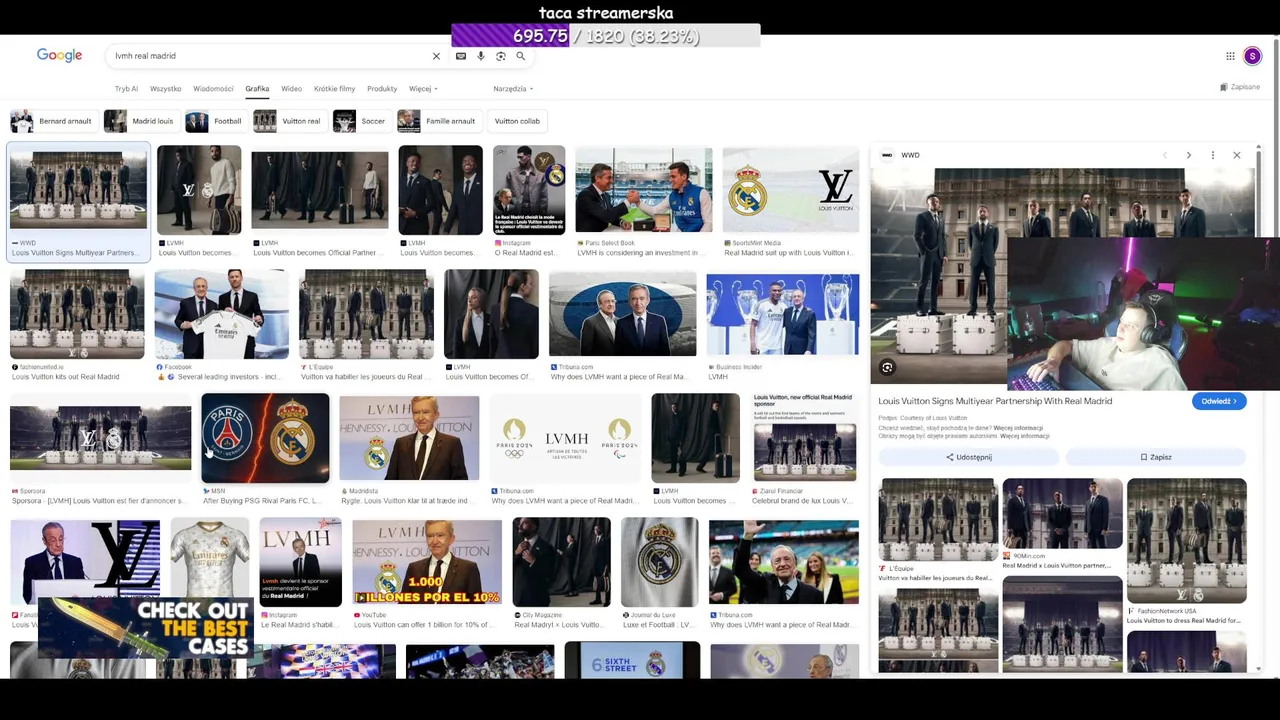The height and width of the screenshot is (720, 1280).
Task: Open three-dot options in preview panel
Action: coord(1212,155)
